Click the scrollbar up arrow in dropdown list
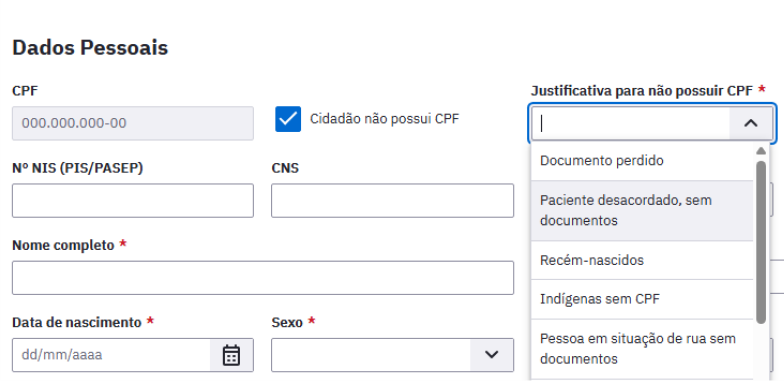This screenshot has width=784, height=381. pyautogui.click(x=760, y=151)
